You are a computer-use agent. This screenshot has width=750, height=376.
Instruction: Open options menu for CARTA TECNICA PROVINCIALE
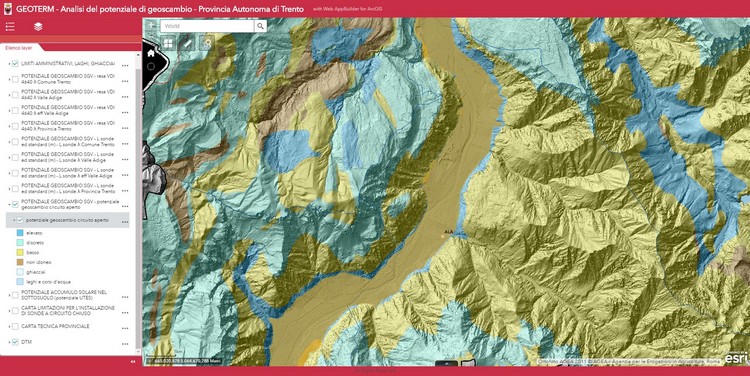point(125,329)
